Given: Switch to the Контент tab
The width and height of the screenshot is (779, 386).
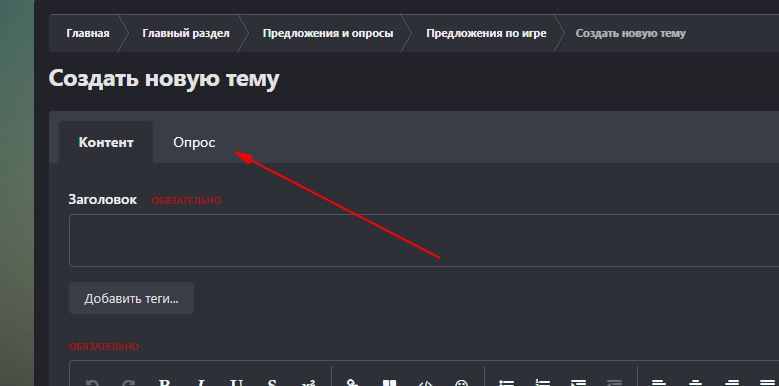Looking at the screenshot, I should [106, 142].
